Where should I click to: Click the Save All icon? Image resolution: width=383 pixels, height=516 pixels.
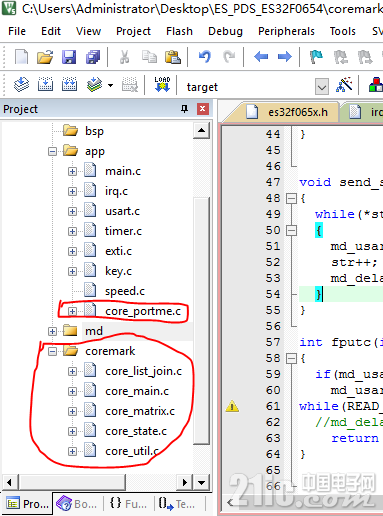tap(93, 57)
